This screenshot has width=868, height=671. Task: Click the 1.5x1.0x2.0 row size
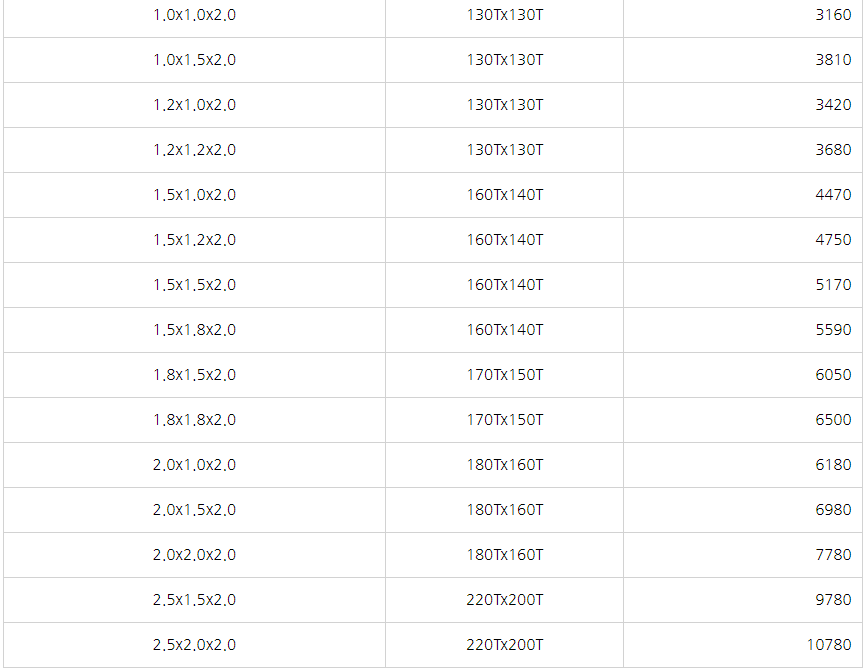click(x=194, y=195)
